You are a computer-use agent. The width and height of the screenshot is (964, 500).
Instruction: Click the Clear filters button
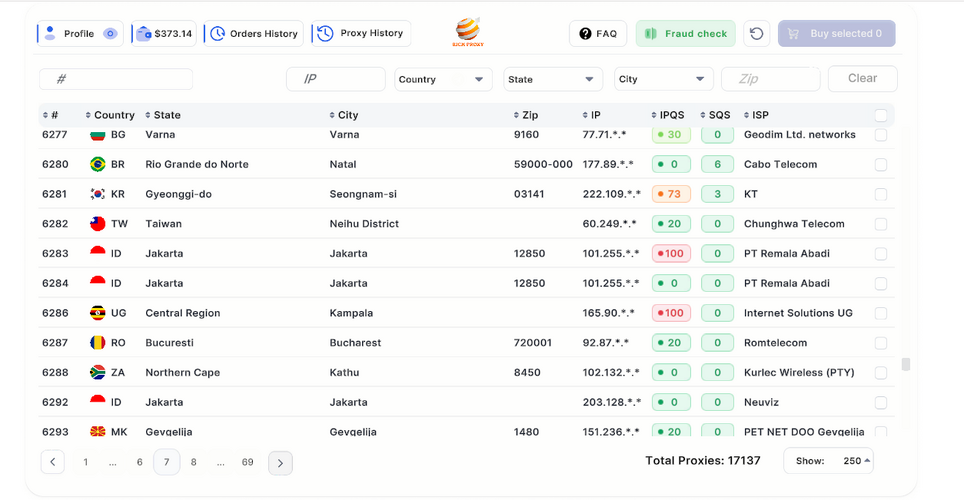click(x=862, y=79)
